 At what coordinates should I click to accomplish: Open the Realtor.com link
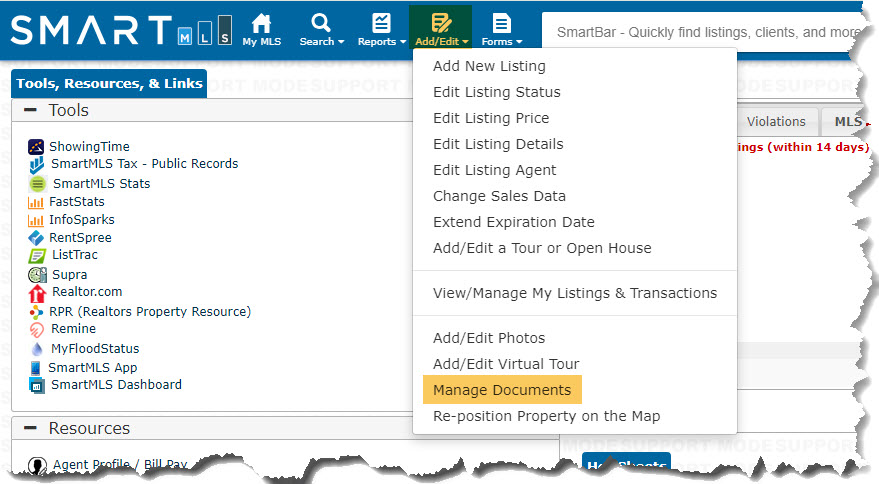87,292
